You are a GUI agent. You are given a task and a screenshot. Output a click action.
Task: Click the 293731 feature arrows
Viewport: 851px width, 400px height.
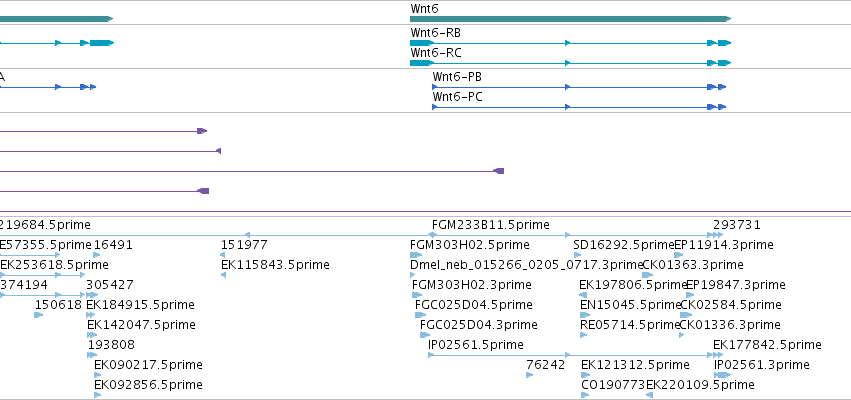pos(717,235)
